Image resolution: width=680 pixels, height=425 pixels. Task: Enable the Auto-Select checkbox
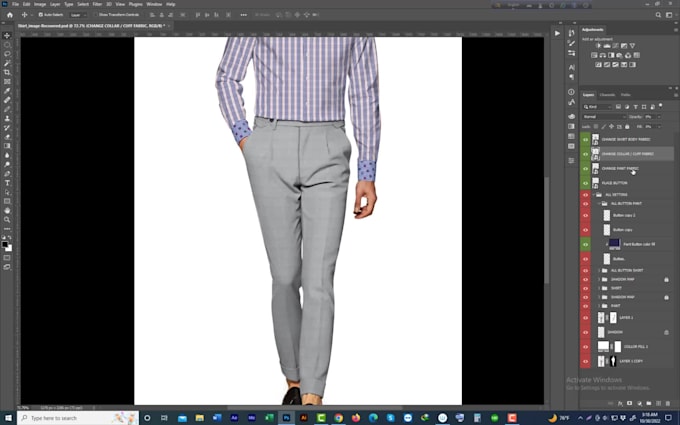pos(41,15)
